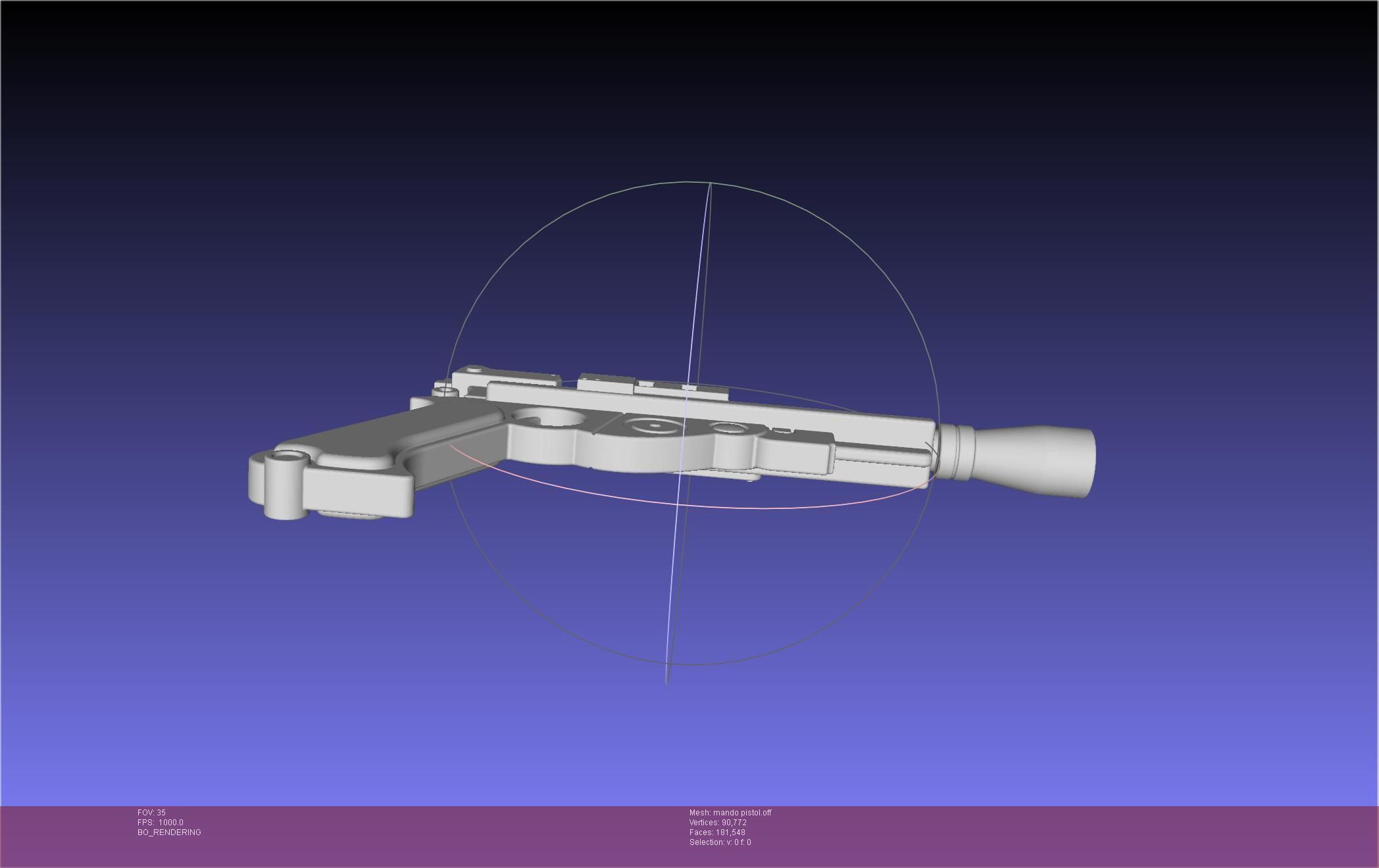1379x868 pixels.
Task: Click the 'Vertices: 90,772' info text
Action: click(718, 823)
